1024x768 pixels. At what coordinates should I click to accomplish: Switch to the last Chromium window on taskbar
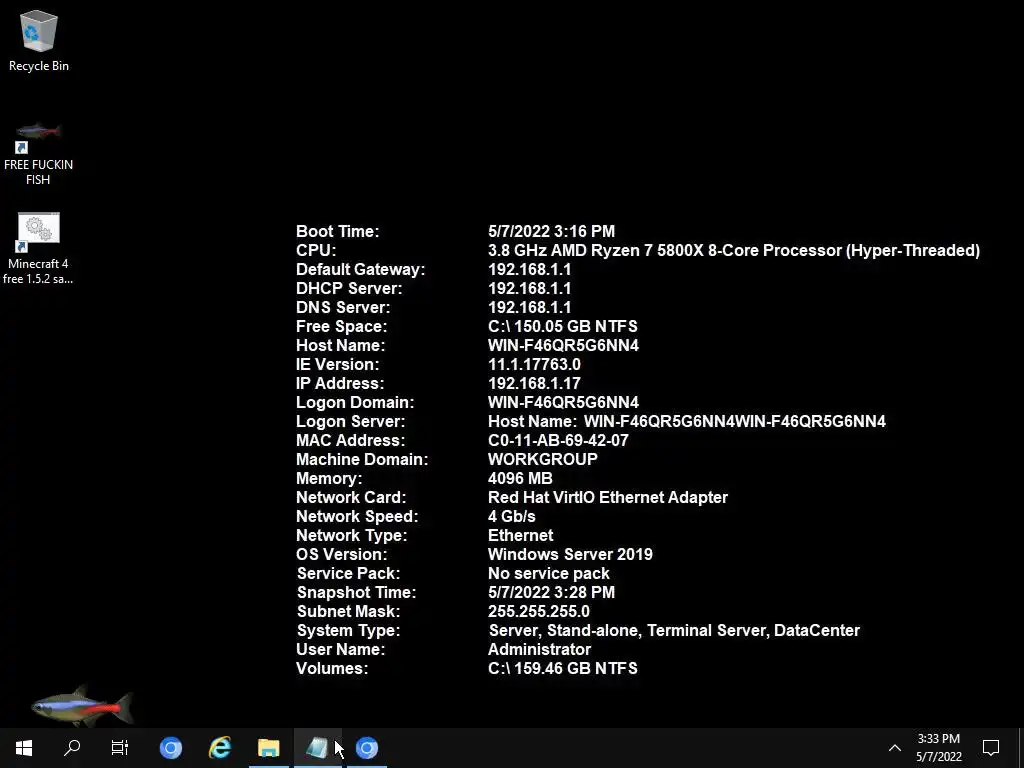(367, 748)
